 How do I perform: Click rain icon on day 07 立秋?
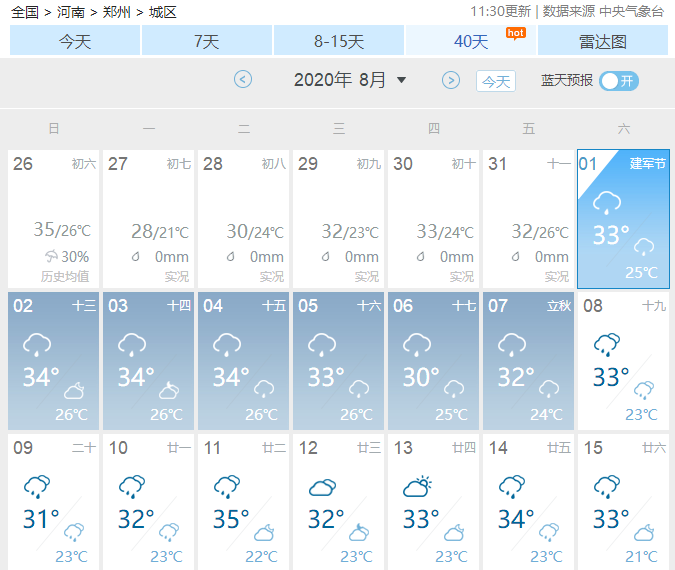(x=512, y=344)
